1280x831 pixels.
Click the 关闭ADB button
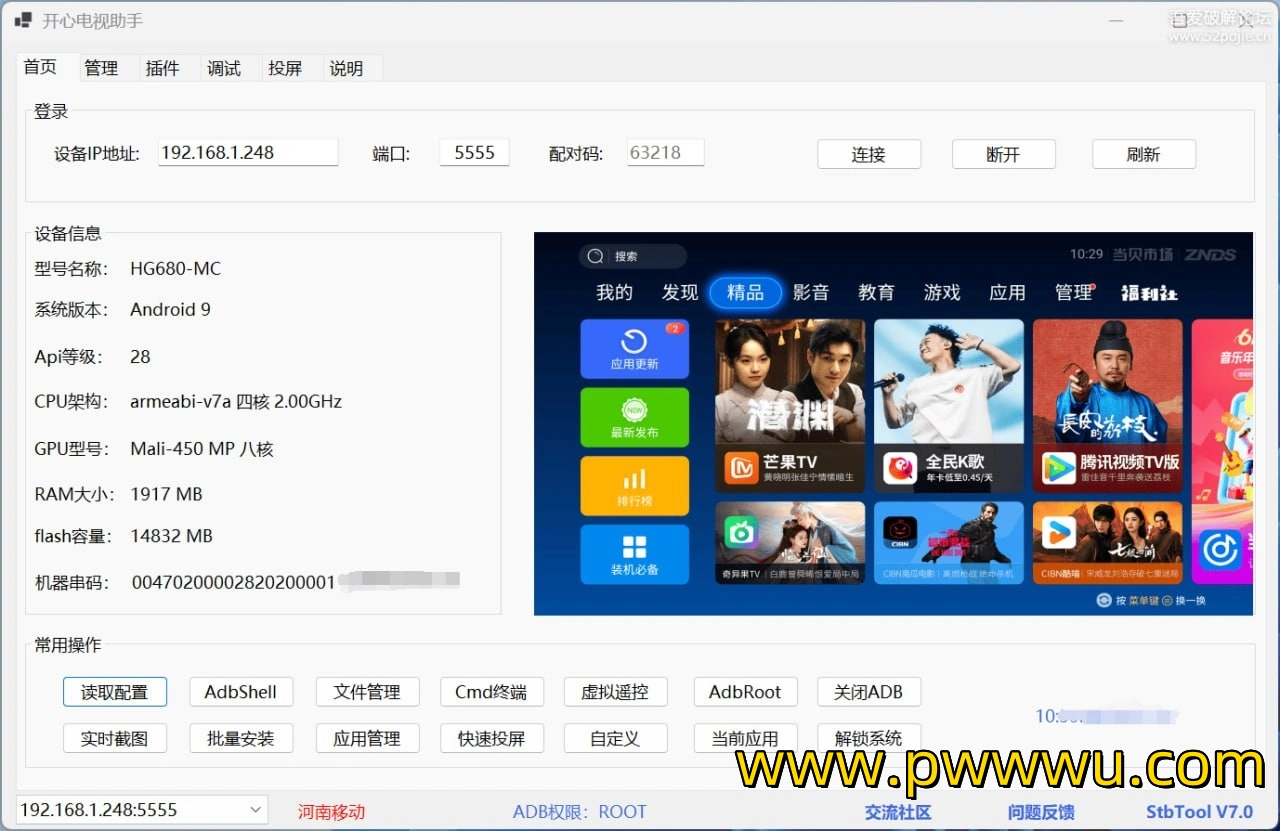pyautogui.click(x=868, y=692)
